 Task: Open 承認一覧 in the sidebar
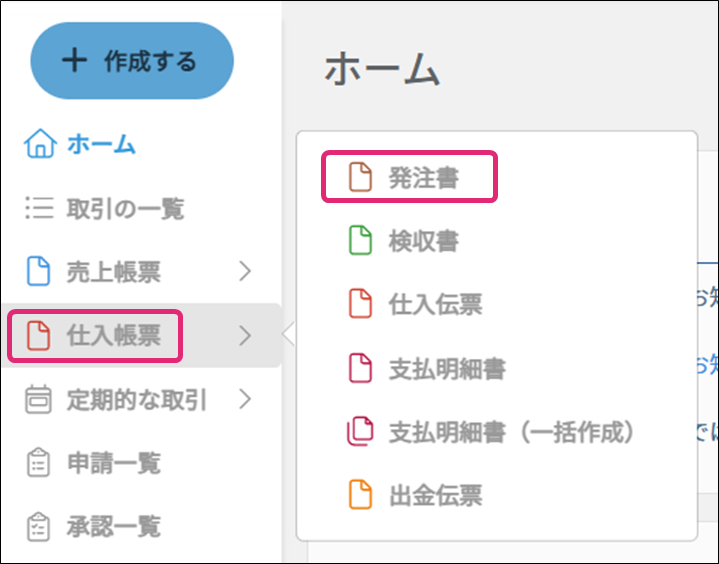[114, 526]
